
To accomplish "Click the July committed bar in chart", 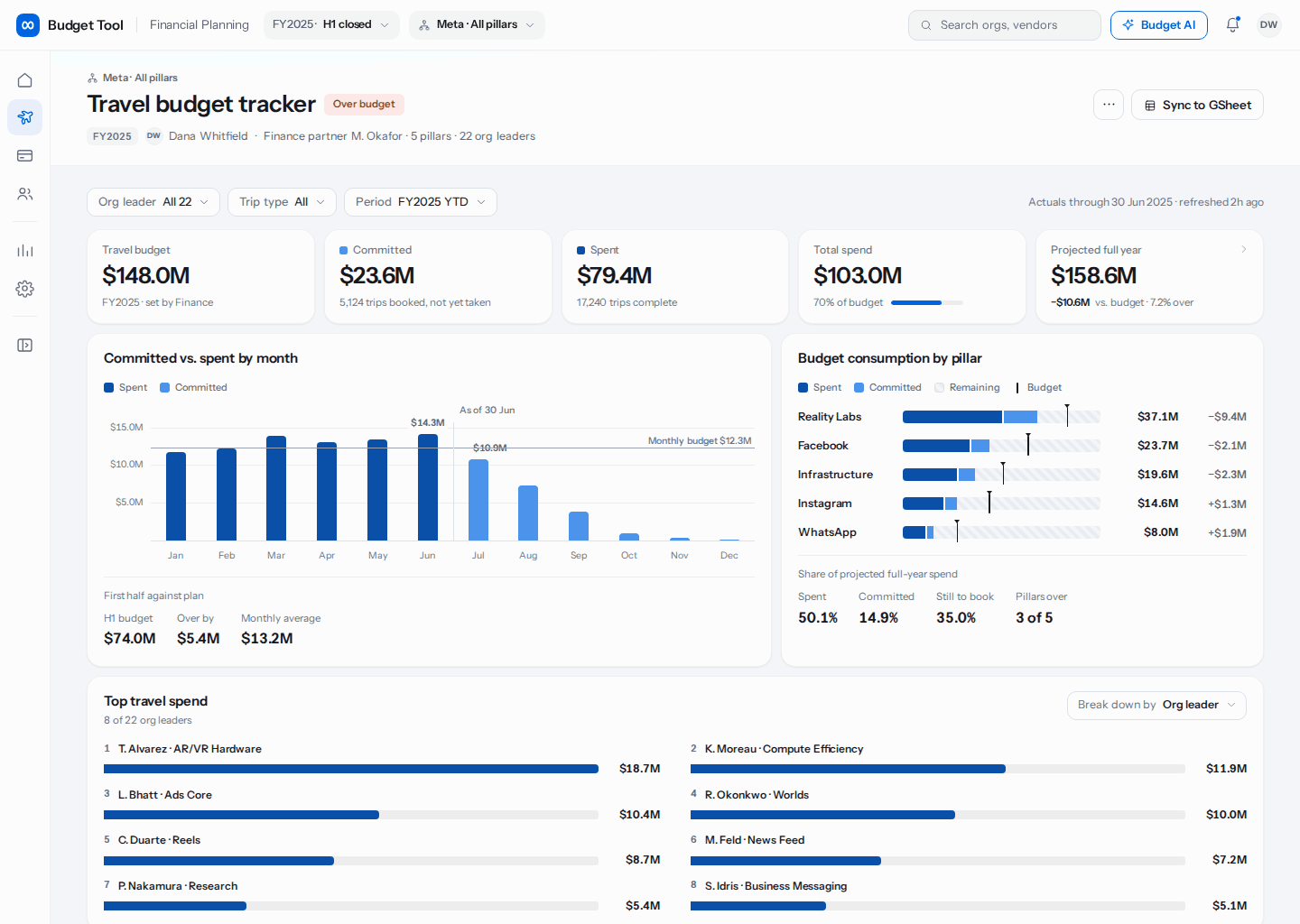I will (478, 500).
